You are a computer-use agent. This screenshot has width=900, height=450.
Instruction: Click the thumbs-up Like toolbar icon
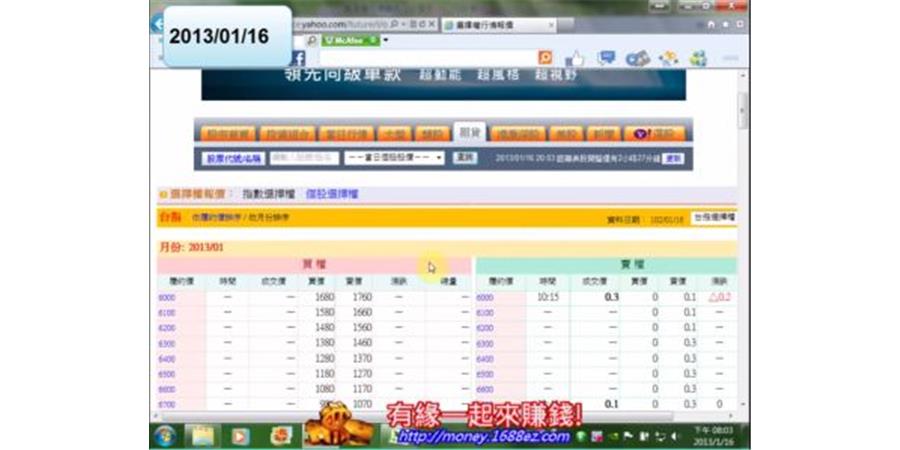575,58
